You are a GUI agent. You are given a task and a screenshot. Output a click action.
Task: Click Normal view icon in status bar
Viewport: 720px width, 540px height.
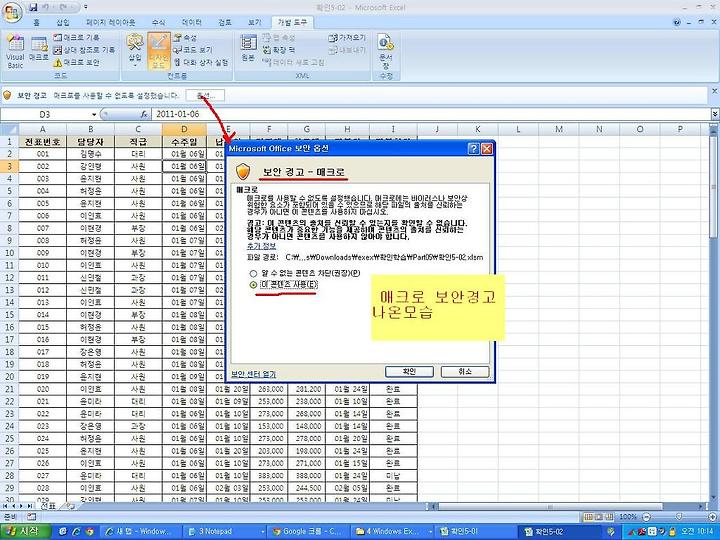coord(588,517)
